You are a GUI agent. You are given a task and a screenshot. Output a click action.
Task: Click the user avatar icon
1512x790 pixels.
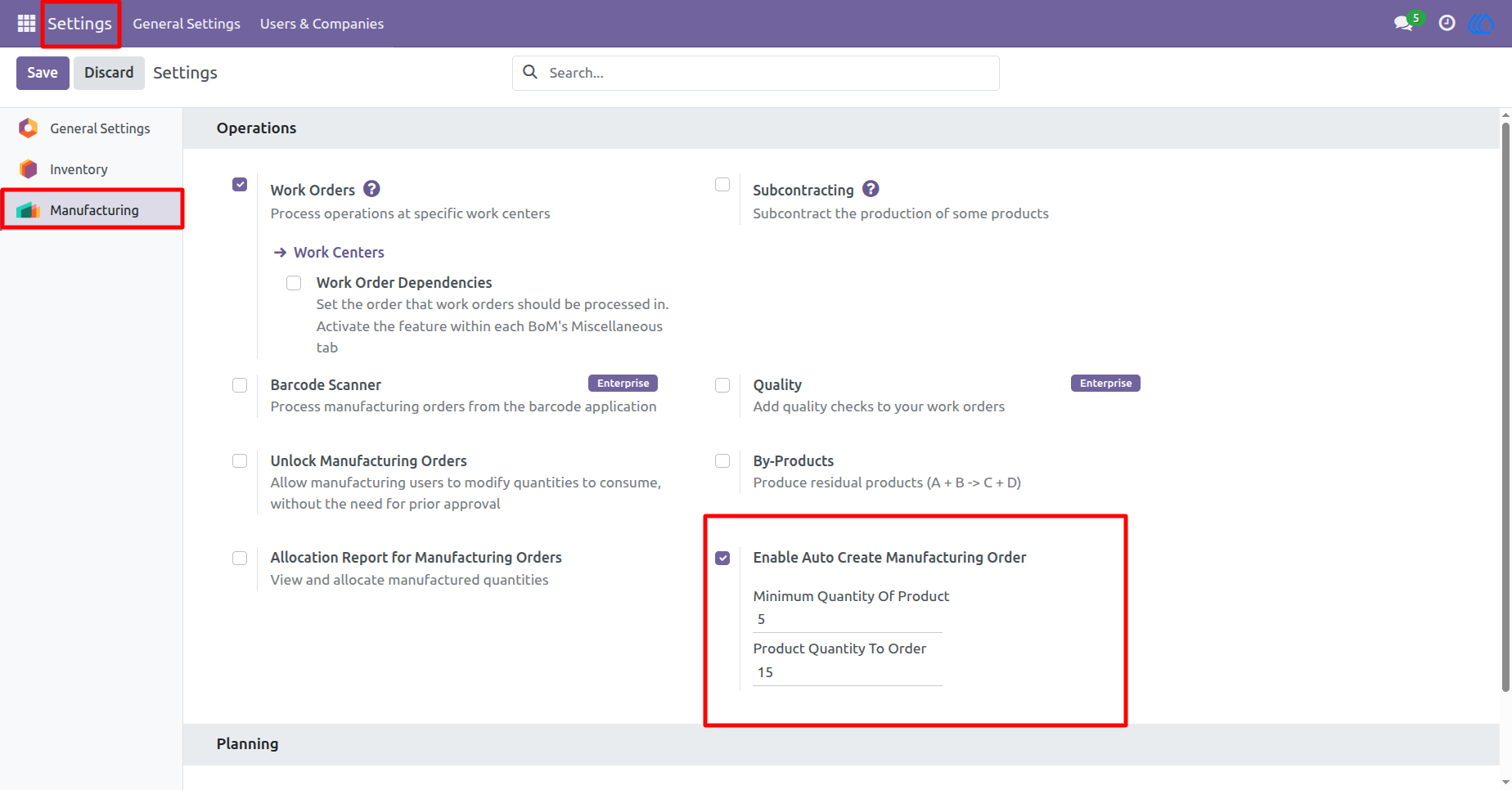tap(1481, 23)
